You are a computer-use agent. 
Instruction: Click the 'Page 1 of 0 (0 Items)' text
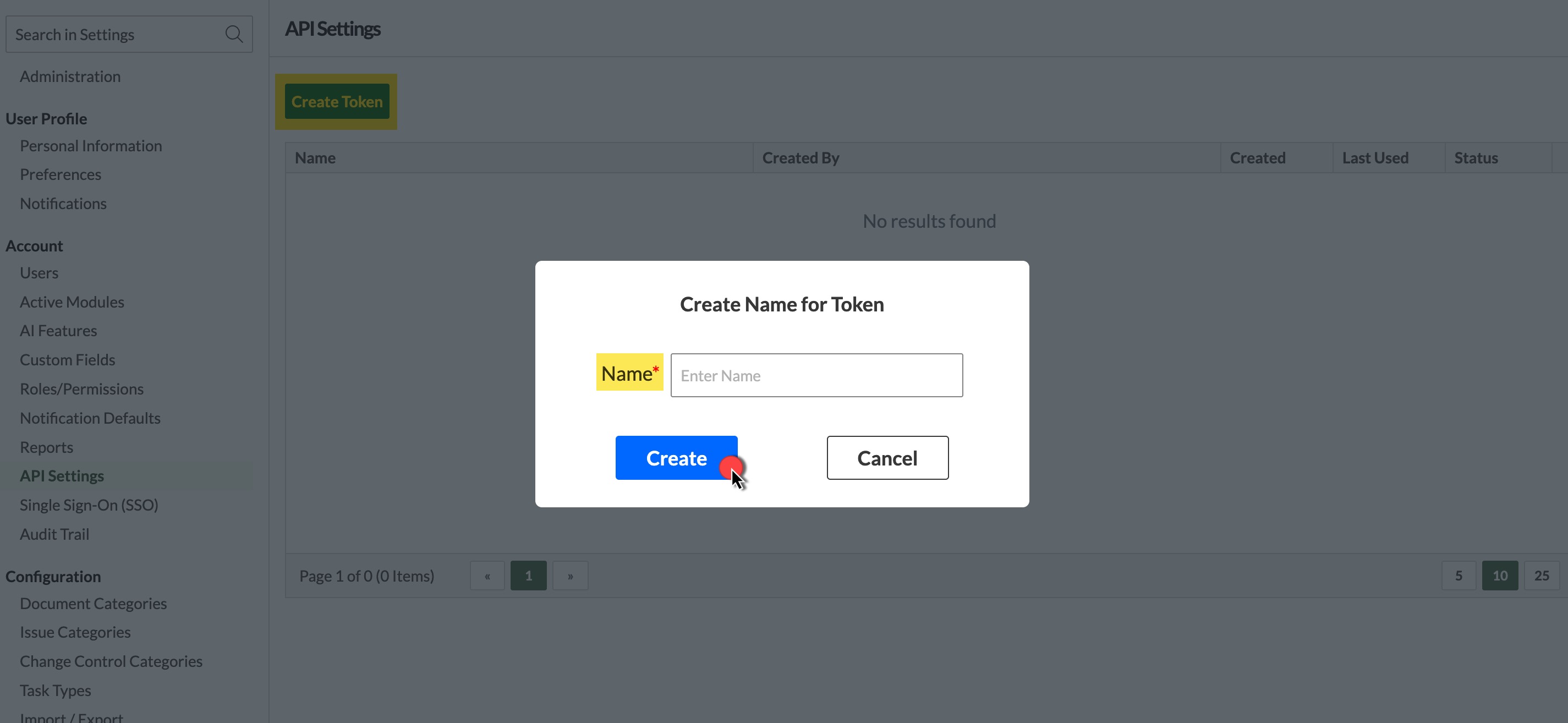click(366, 576)
